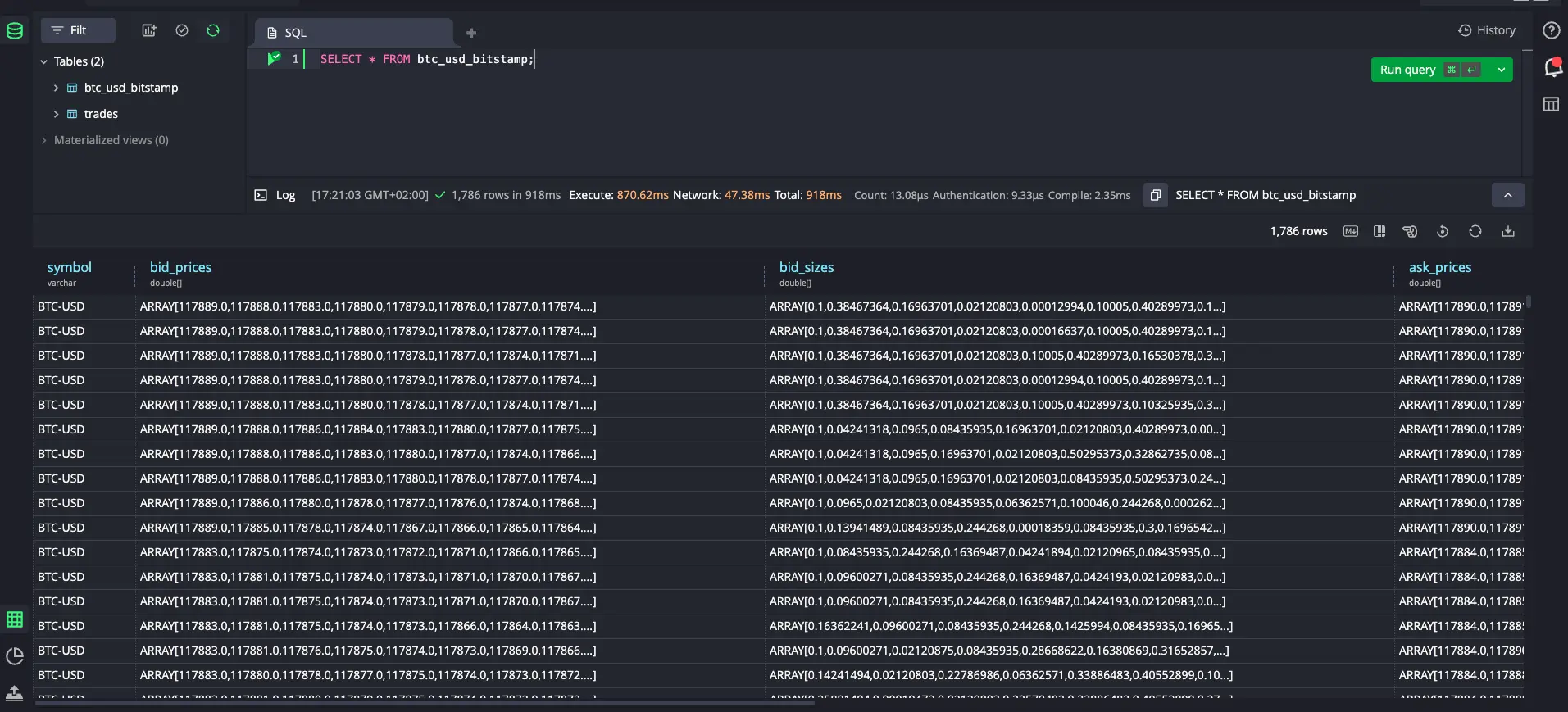This screenshot has width=1568, height=712.
Task: Refresh the result grid
Action: point(1475,231)
